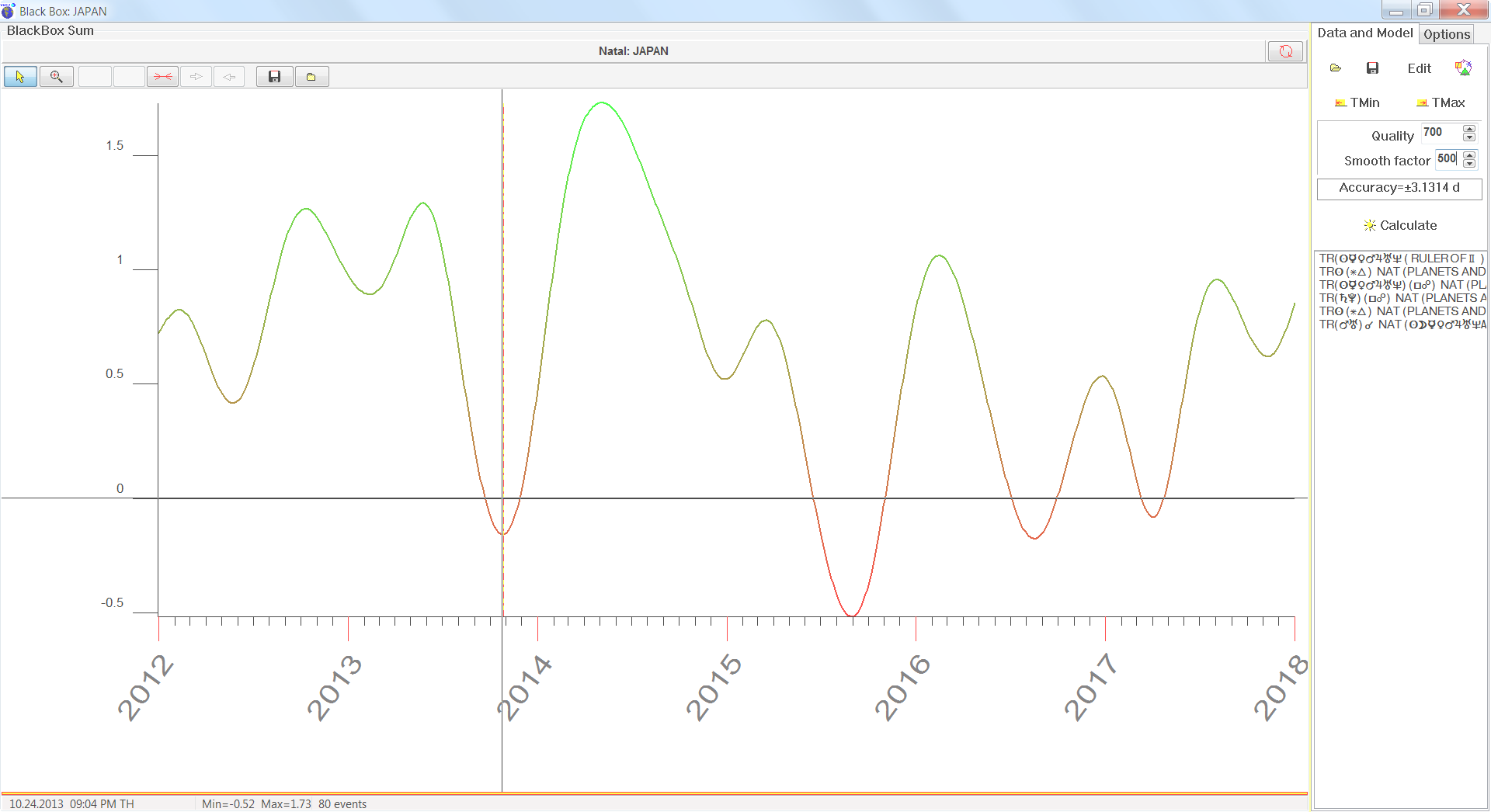This screenshot has height=812, width=1491.
Task: Open model file in Data panel
Action: tap(1336, 68)
